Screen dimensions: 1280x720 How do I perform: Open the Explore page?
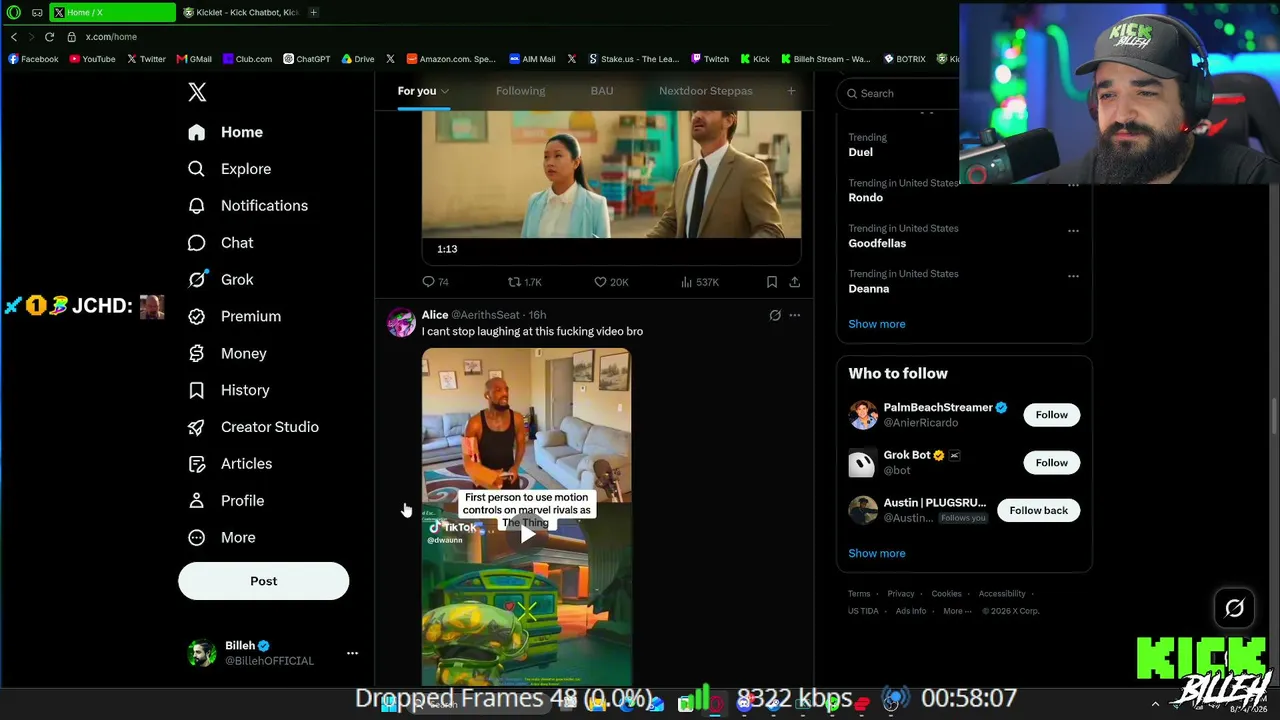[x=230, y=169]
